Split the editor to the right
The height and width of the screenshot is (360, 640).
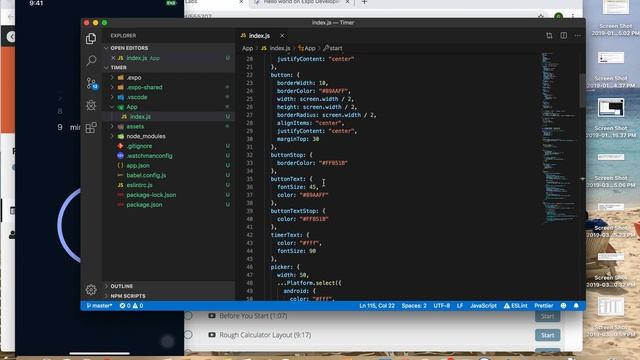click(564, 36)
